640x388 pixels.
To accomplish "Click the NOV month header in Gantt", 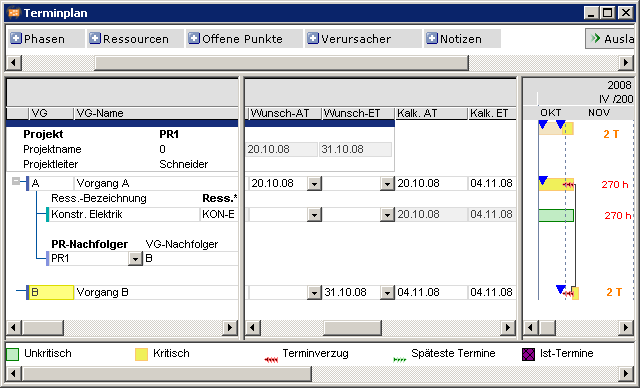I will point(599,113).
